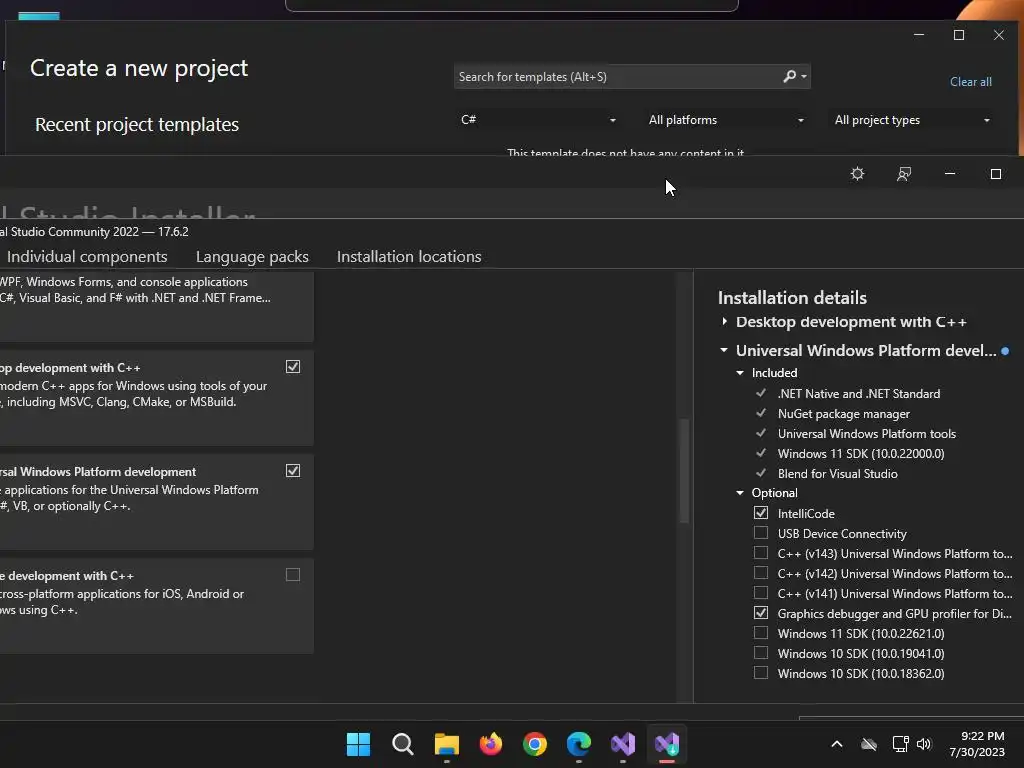Image resolution: width=1024 pixels, height=768 pixels.
Task: Close the Create a new project window
Action: click(999, 35)
